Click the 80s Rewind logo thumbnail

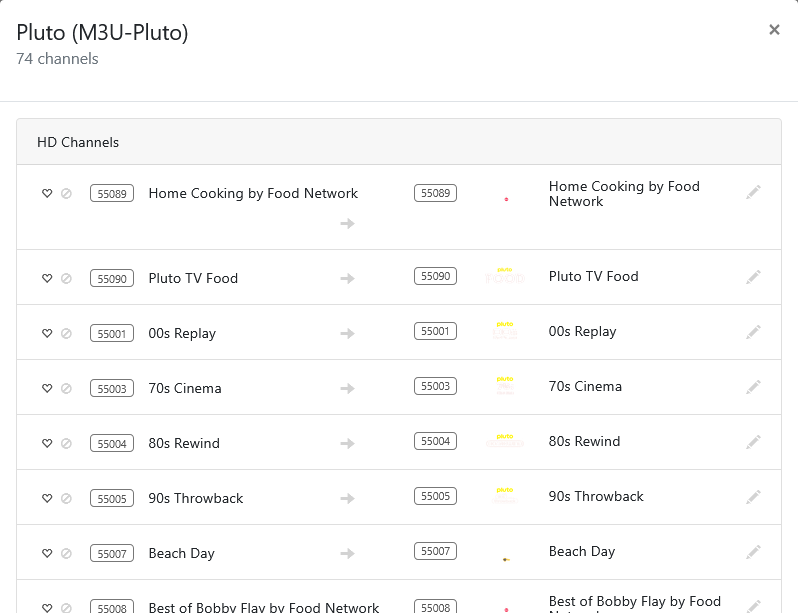[x=505, y=441]
